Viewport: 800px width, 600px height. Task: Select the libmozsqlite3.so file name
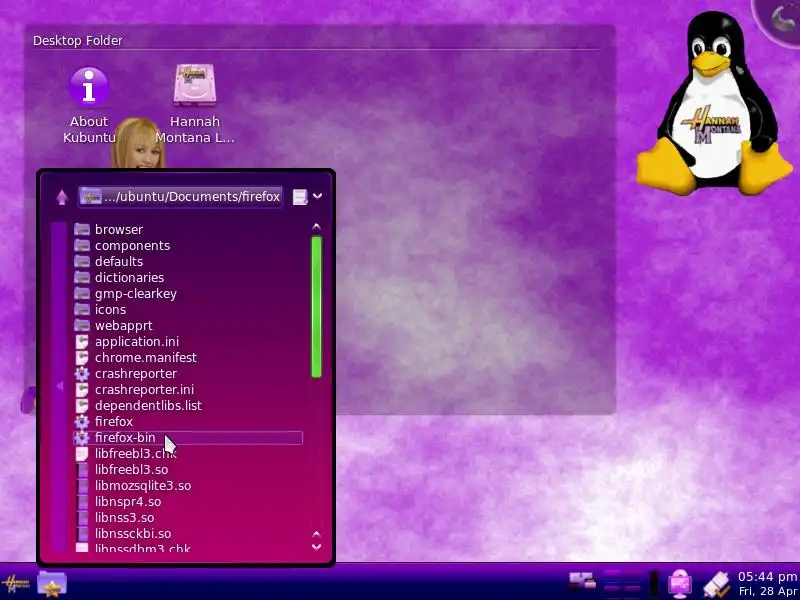point(143,486)
